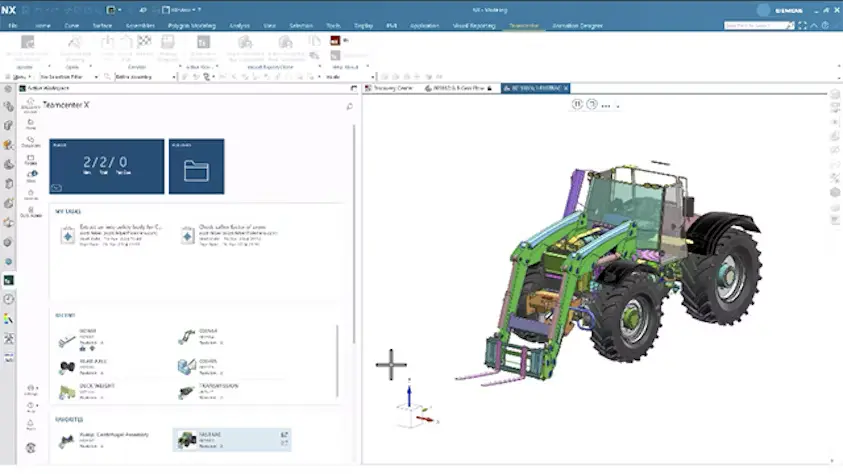Open the Analysis ribbon tab
843x474 pixels.
(240, 23)
